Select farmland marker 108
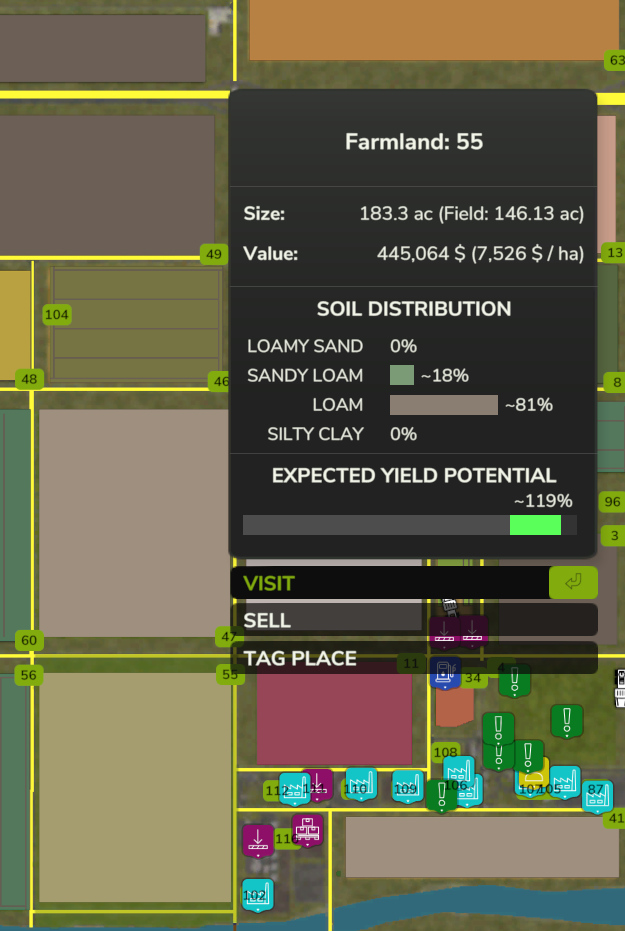The height and width of the screenshot is (931, 625). (446, 752)
